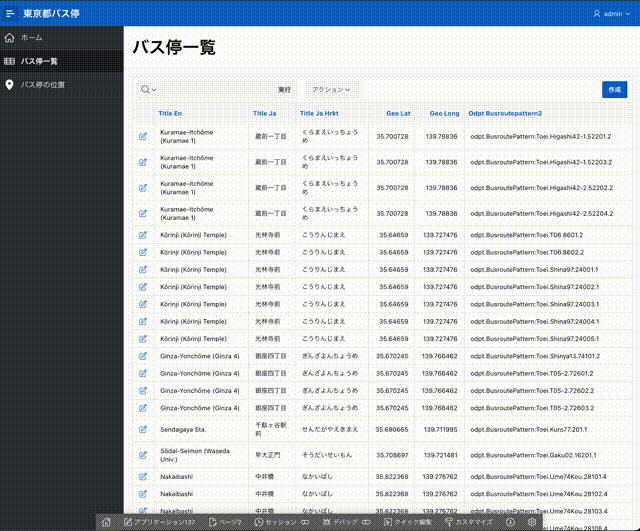Screen dimensions: 640x531
Task: Open the Odpt Busroutepattern2 column header
Action: [505, 113]
